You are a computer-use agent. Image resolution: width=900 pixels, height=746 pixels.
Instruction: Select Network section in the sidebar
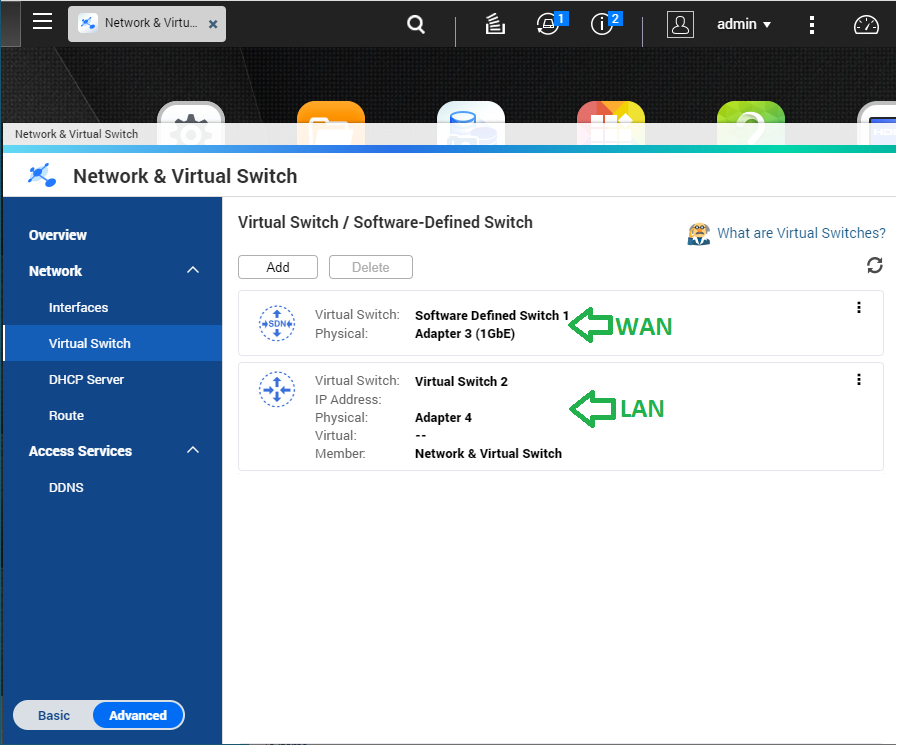55,271
